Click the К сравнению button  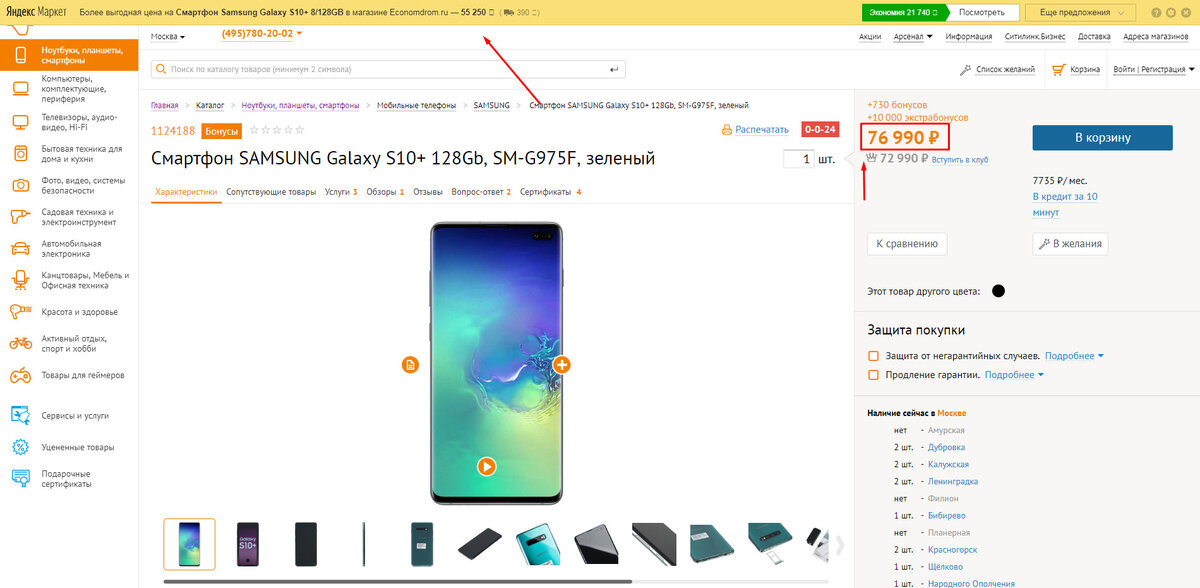point(906,243)
